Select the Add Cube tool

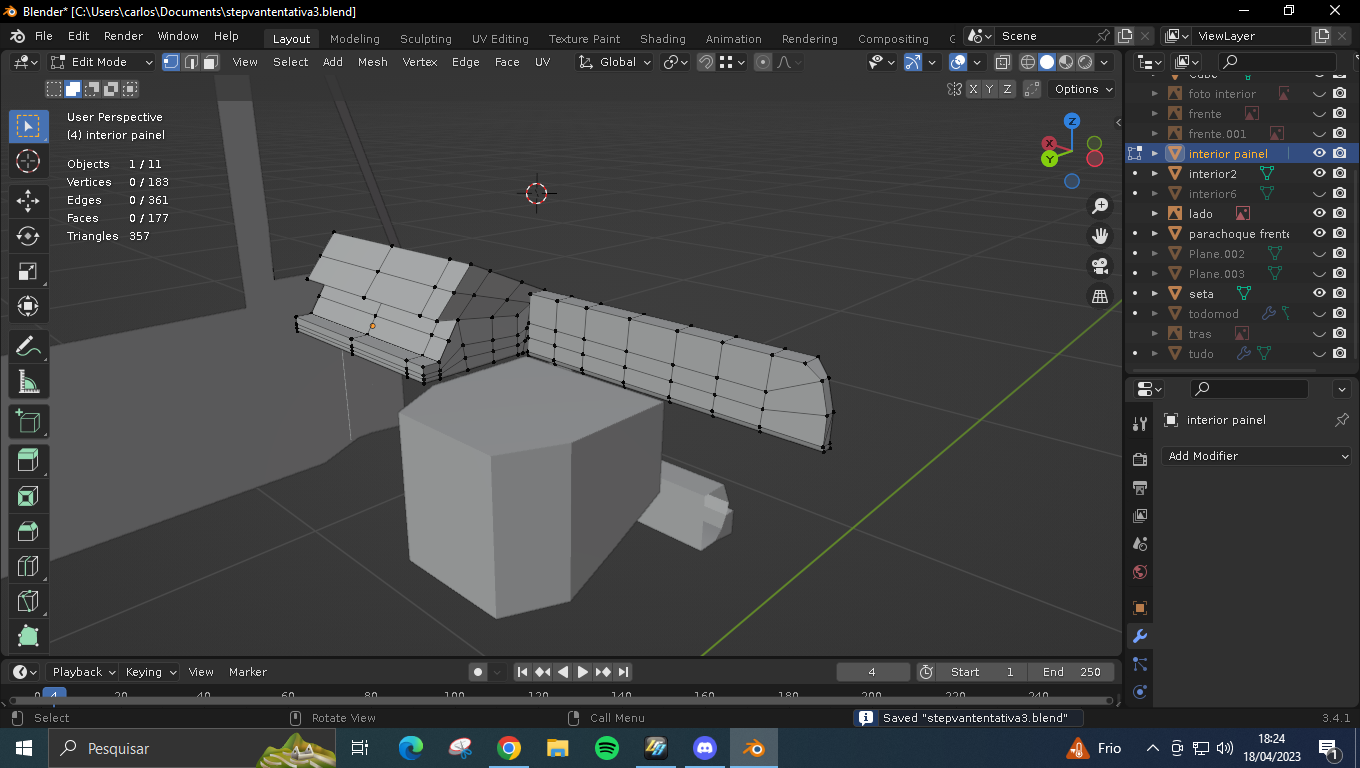28,422
